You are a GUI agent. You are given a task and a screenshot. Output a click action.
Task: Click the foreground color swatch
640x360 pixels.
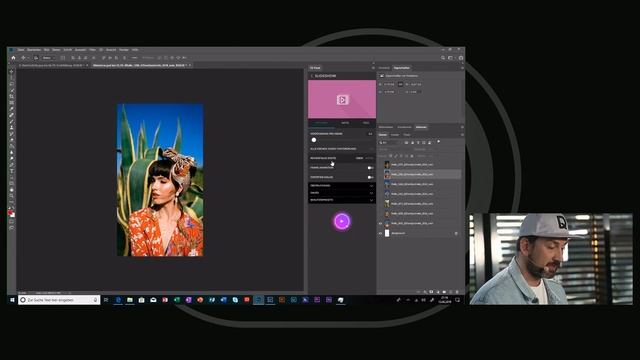11,212
